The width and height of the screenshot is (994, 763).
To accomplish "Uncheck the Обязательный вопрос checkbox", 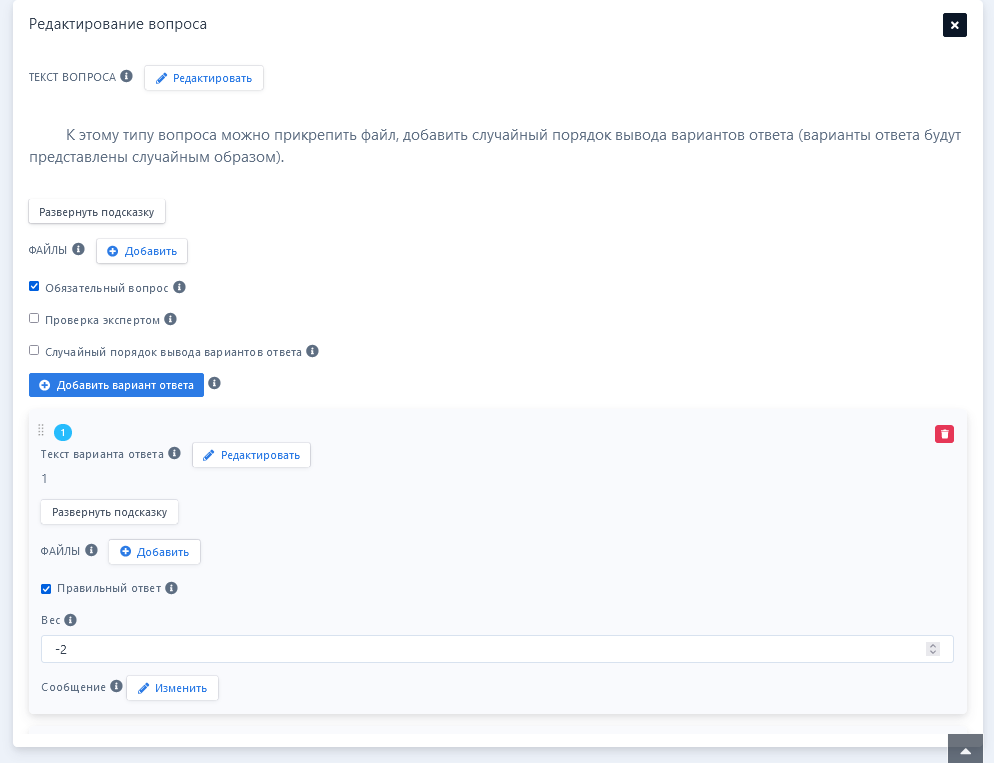I will pyautogui.click(x=34, y=286).
